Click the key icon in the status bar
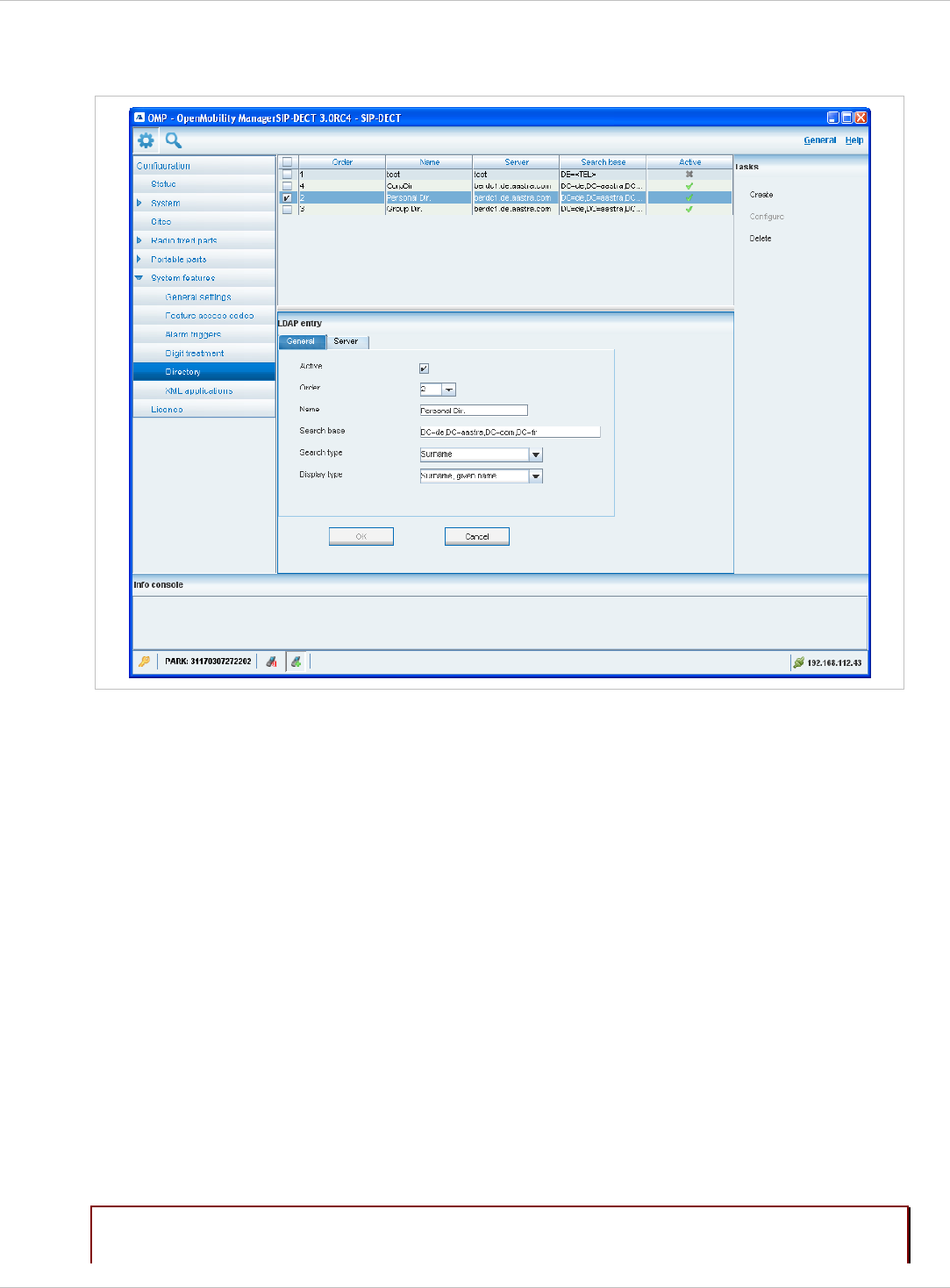This screenshot has height=1288, width=950. click(144, 662)
